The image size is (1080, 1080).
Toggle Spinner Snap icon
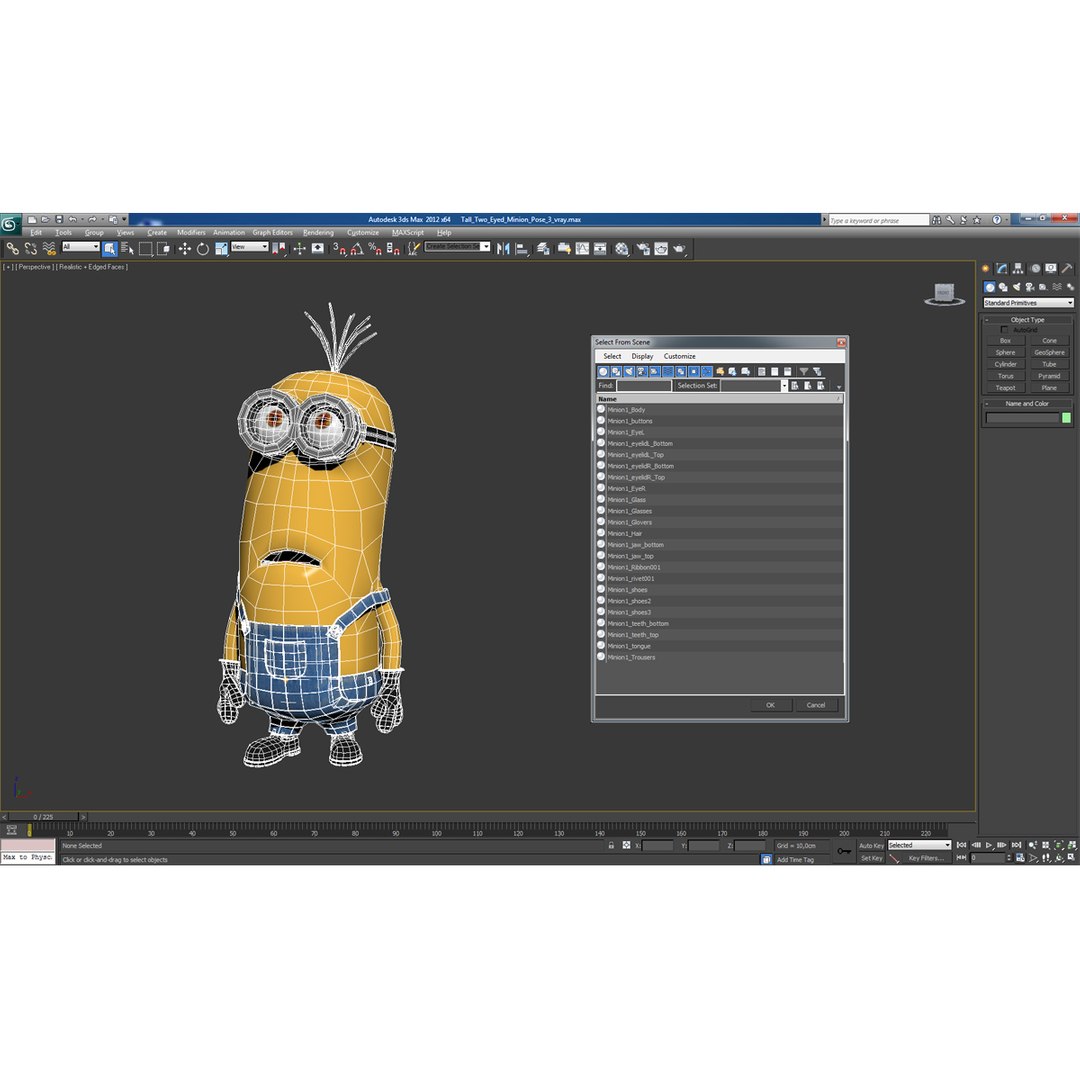[x=393, y=249]
